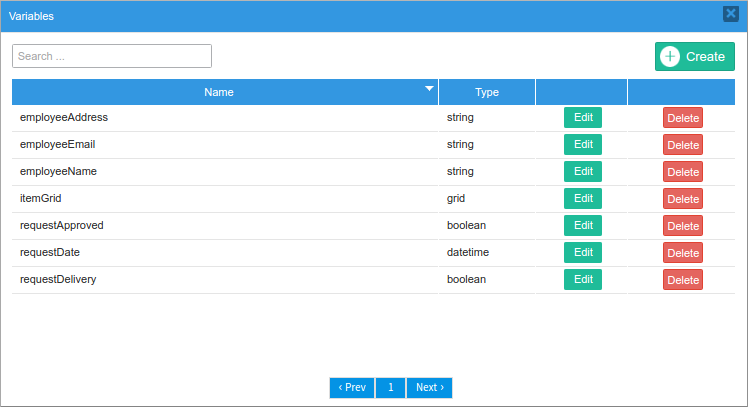Focus the Search input field

tap(112, 56)
